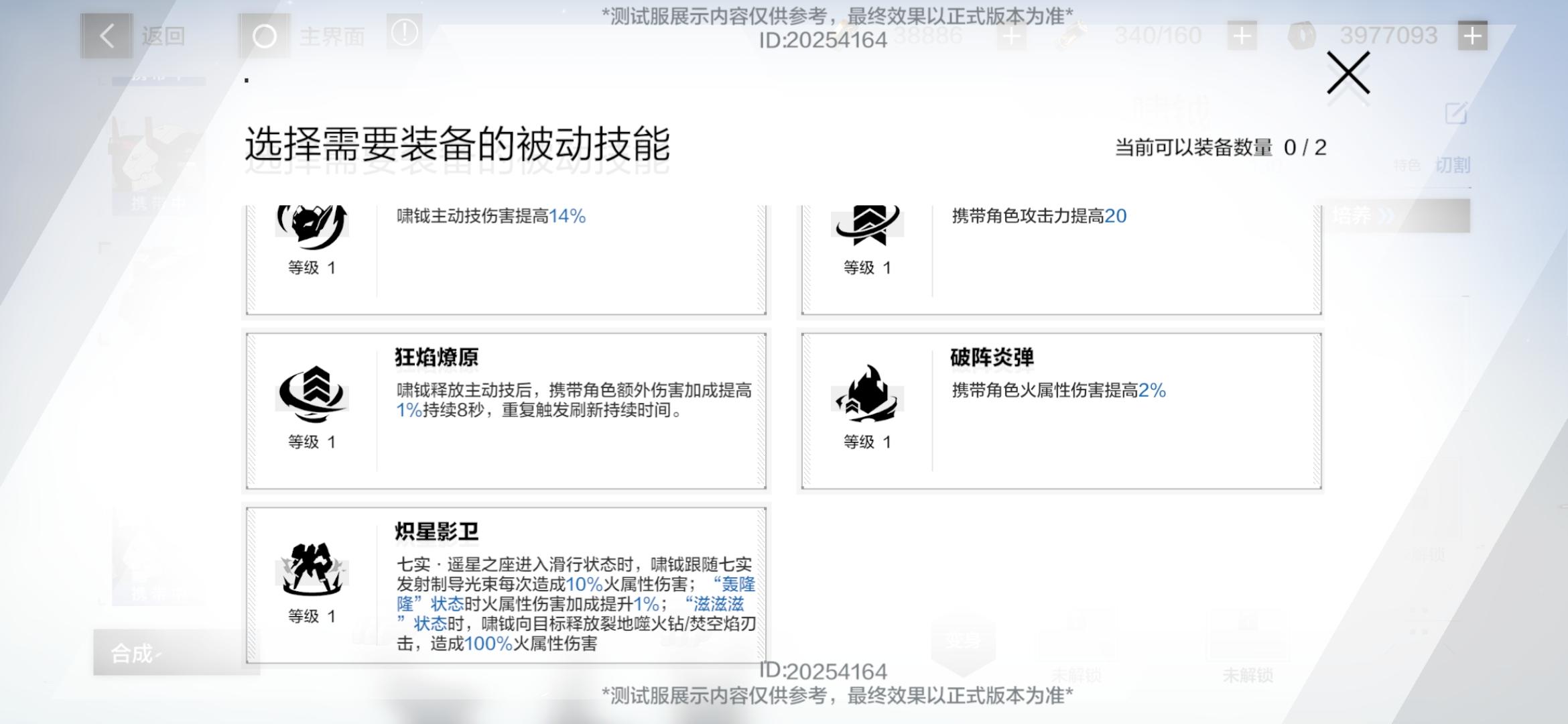Add stamina with plus next to 340/160
The image size is (1568, 724).
(1242, 36)
